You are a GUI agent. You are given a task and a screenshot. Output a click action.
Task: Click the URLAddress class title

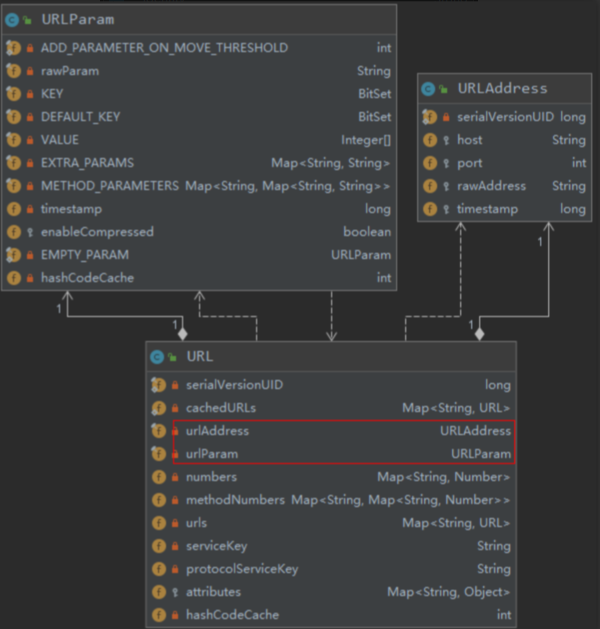pyautogui.click(x=502, y=89)
